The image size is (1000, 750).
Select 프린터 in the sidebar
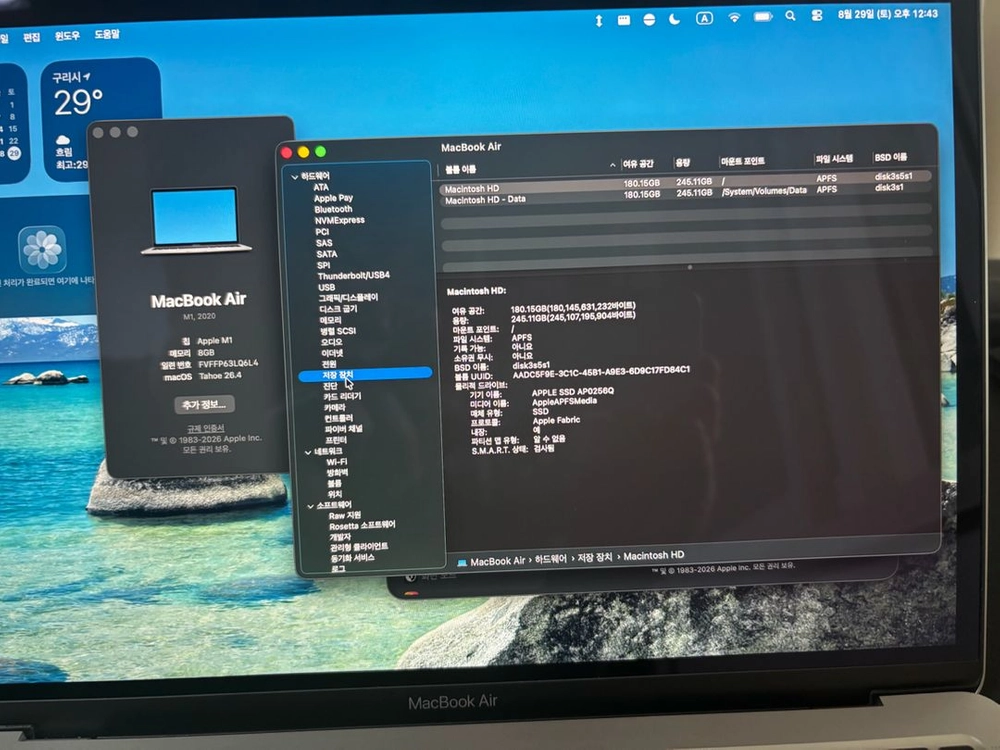(336, 440)
